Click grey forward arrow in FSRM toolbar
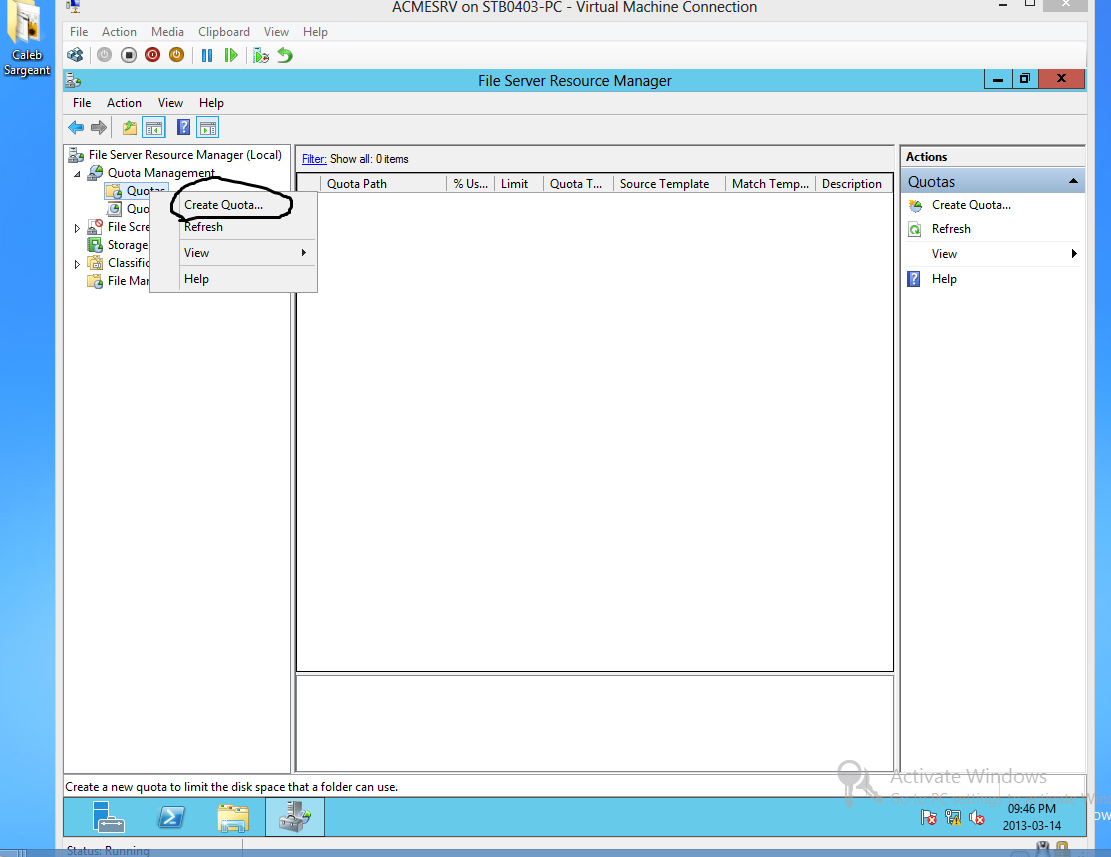Screen dimensions: 1111x857 98,127
